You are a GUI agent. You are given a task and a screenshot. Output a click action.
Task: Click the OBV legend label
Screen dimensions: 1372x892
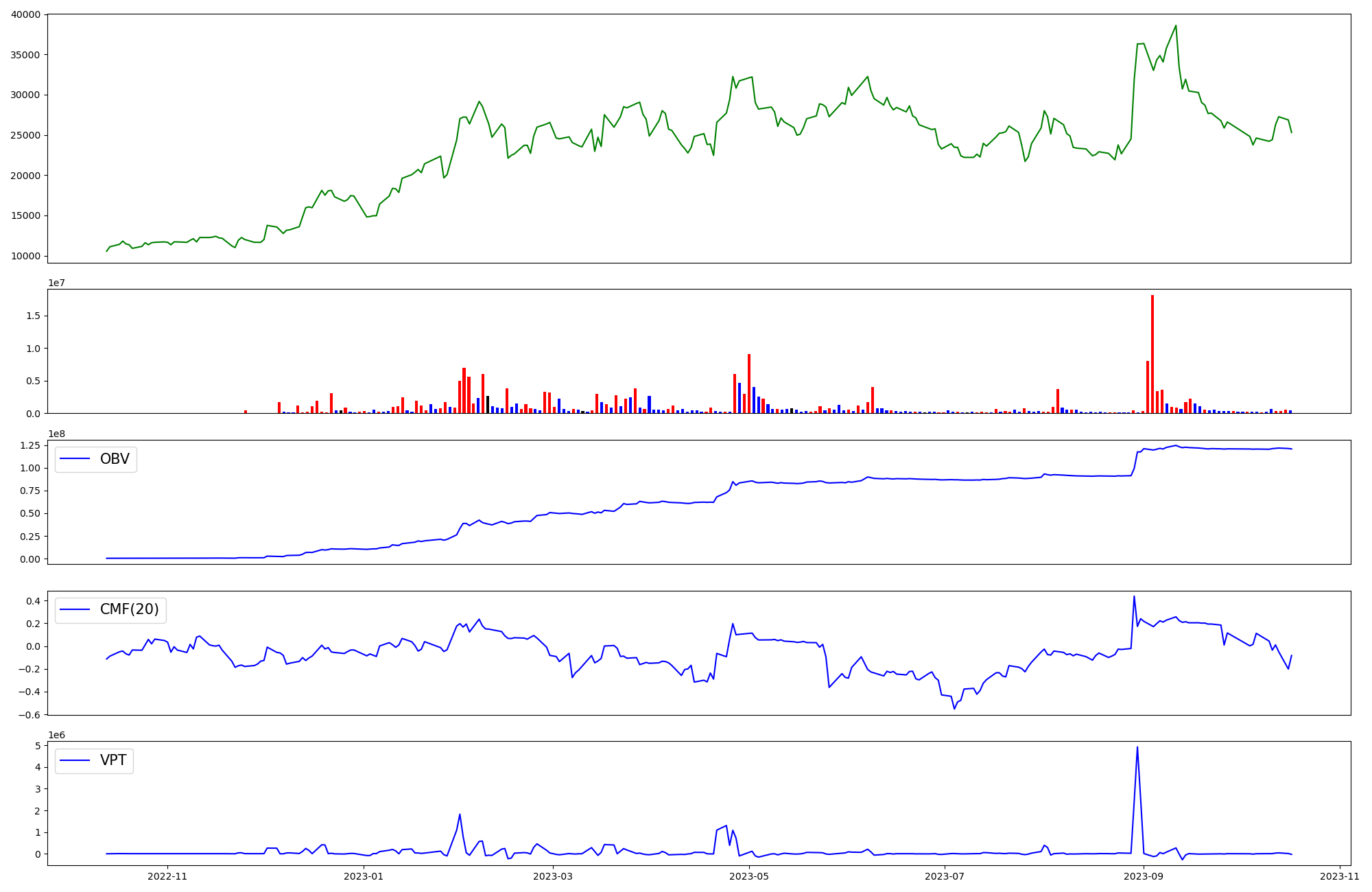click(x=115, y=459)
